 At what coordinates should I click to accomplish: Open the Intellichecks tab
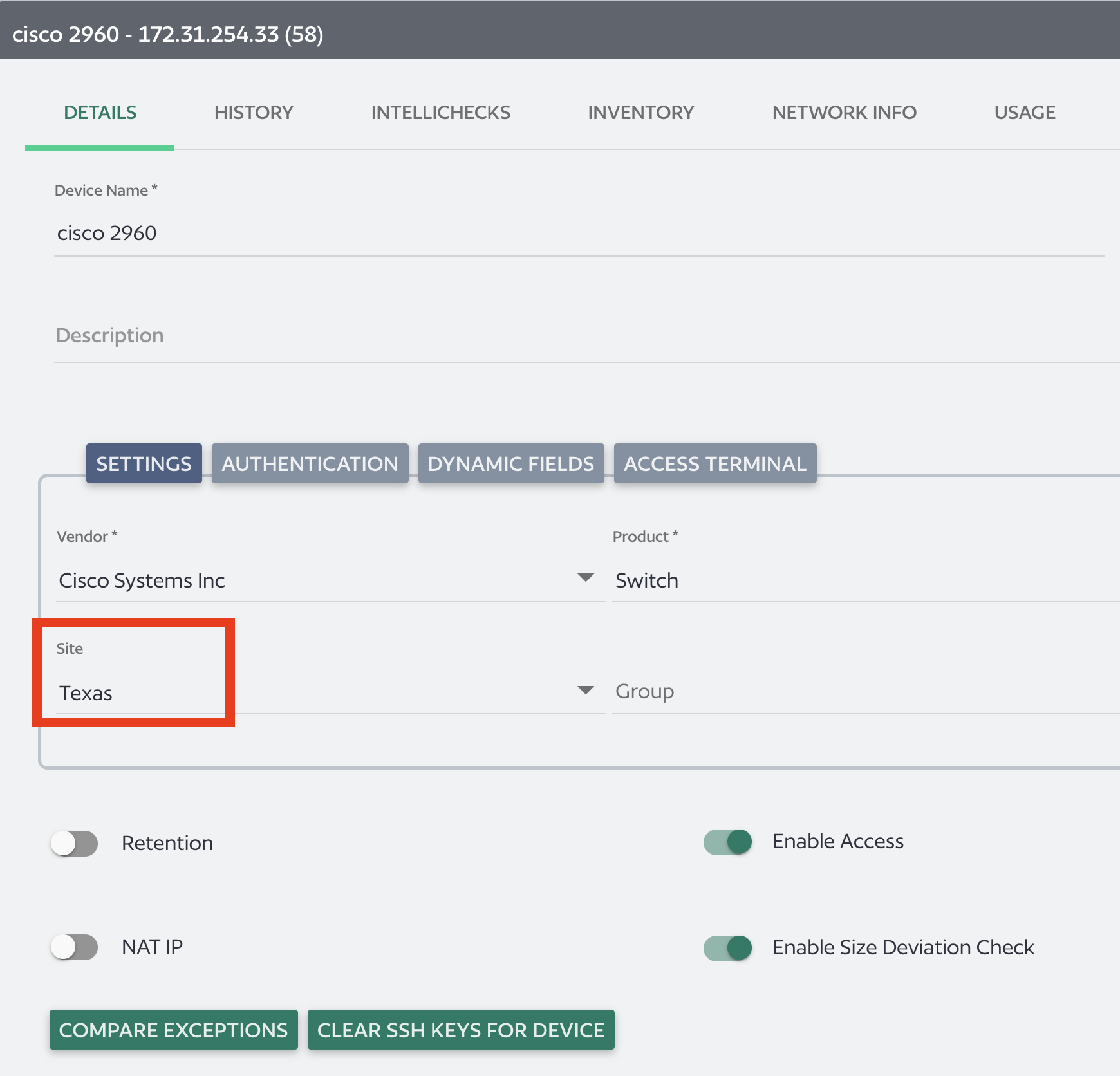pos(440,112)
